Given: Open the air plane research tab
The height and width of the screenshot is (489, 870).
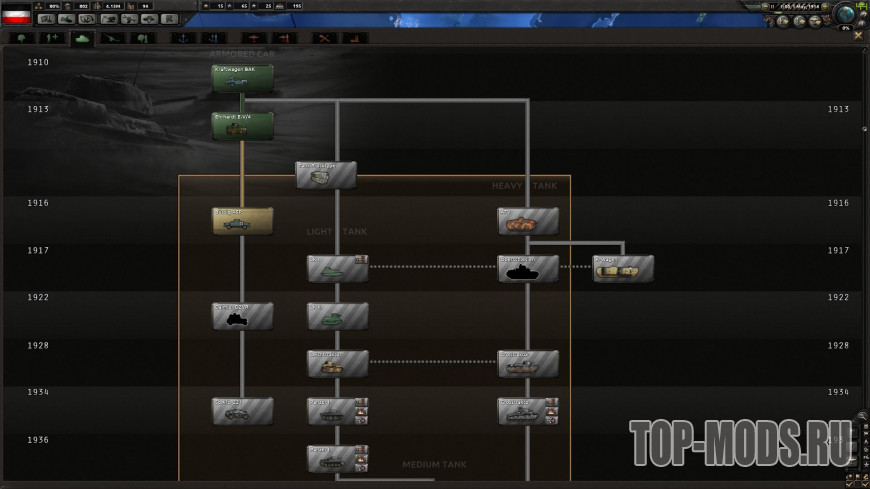Looking at the screenshot, I should click(x=254, y=38).
